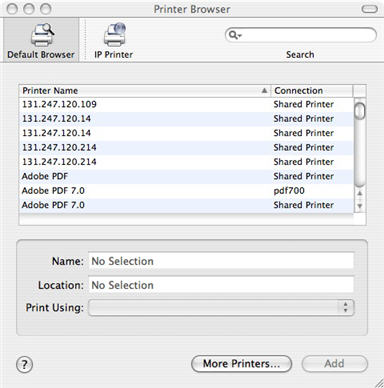This screenshot has height=388, width=384.
Task: Toggle toolbar with the pill button
Action: coord(369,9)
